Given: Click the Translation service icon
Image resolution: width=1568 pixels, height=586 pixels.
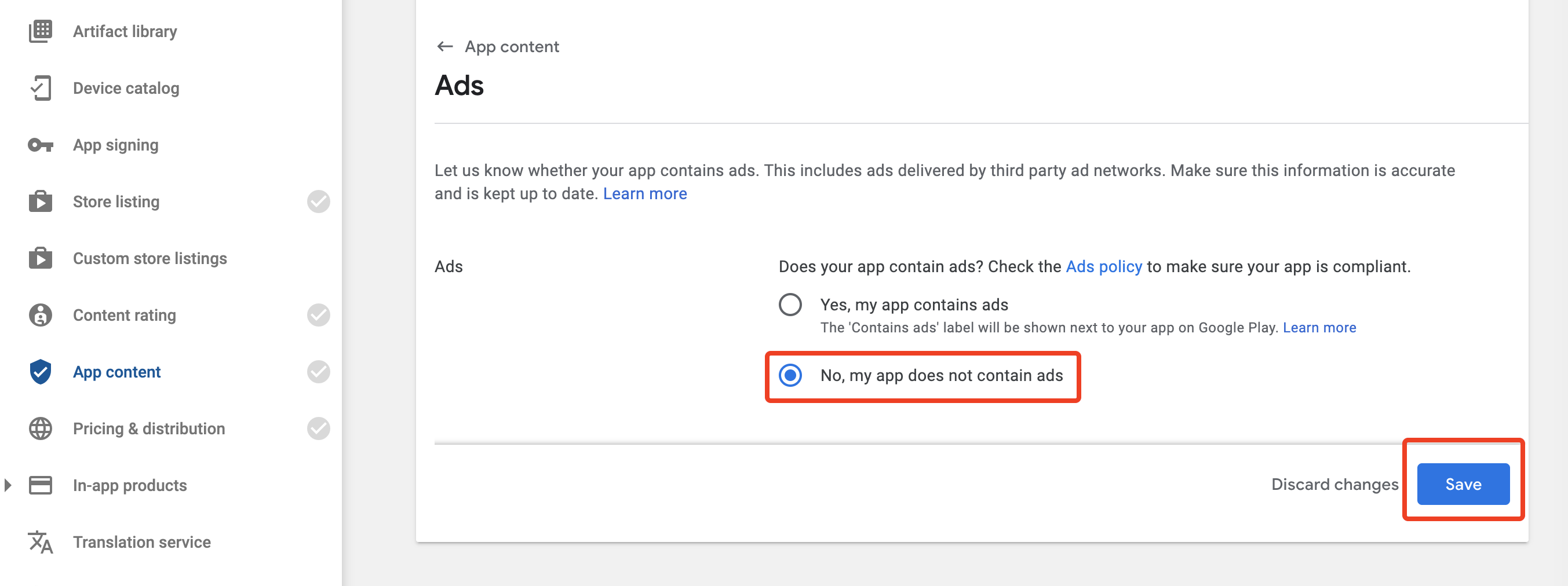Looking at the screenshot, I should pyautogui.click(x=41, y=542).
